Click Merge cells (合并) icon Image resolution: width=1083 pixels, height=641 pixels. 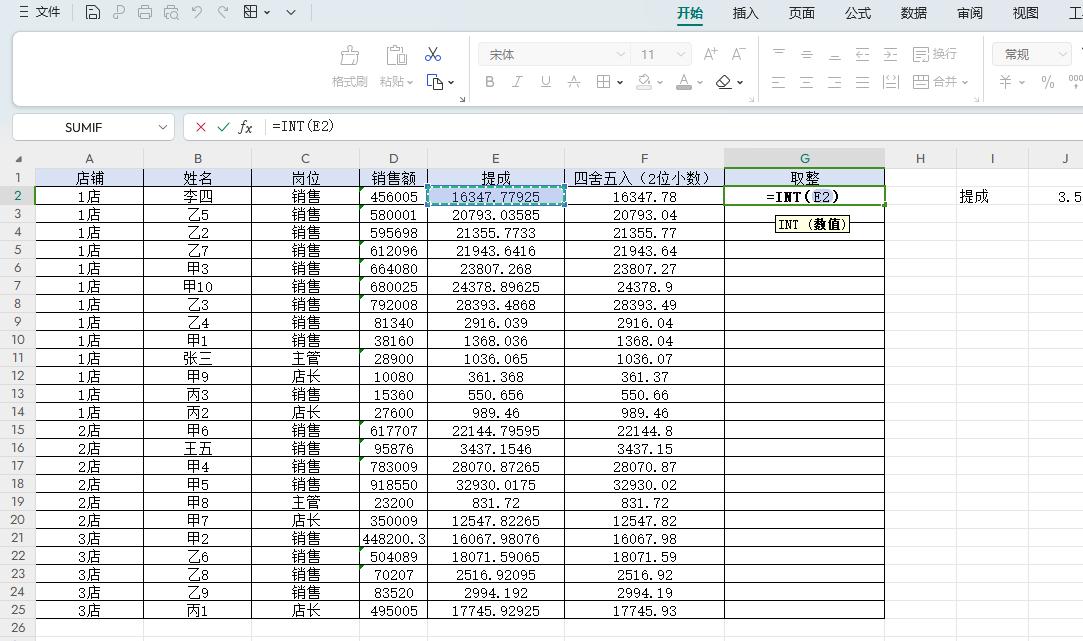(x=921, y=82)
